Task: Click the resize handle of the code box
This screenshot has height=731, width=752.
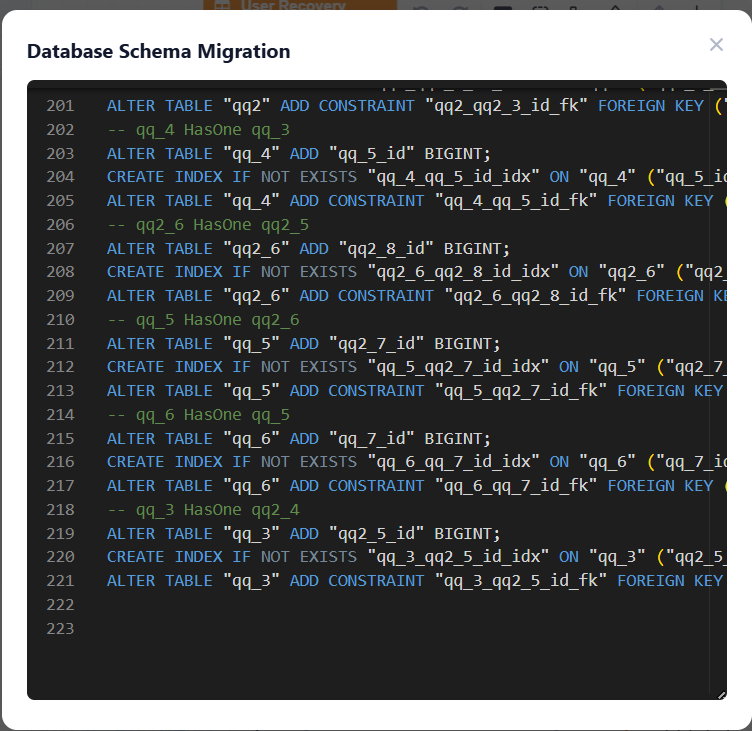Action: [x=721, y=695]
